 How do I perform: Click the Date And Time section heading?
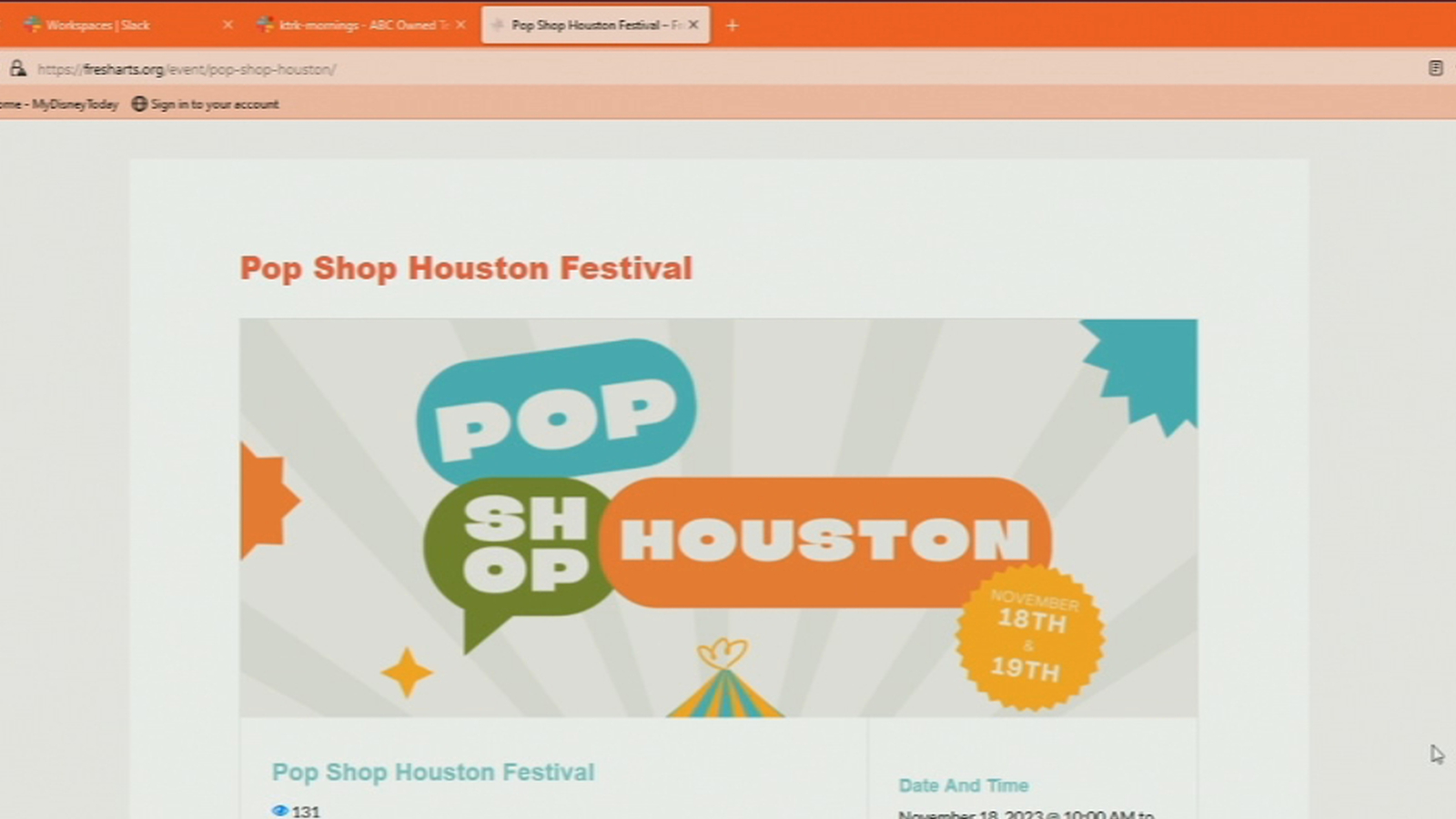pos(964,785)
